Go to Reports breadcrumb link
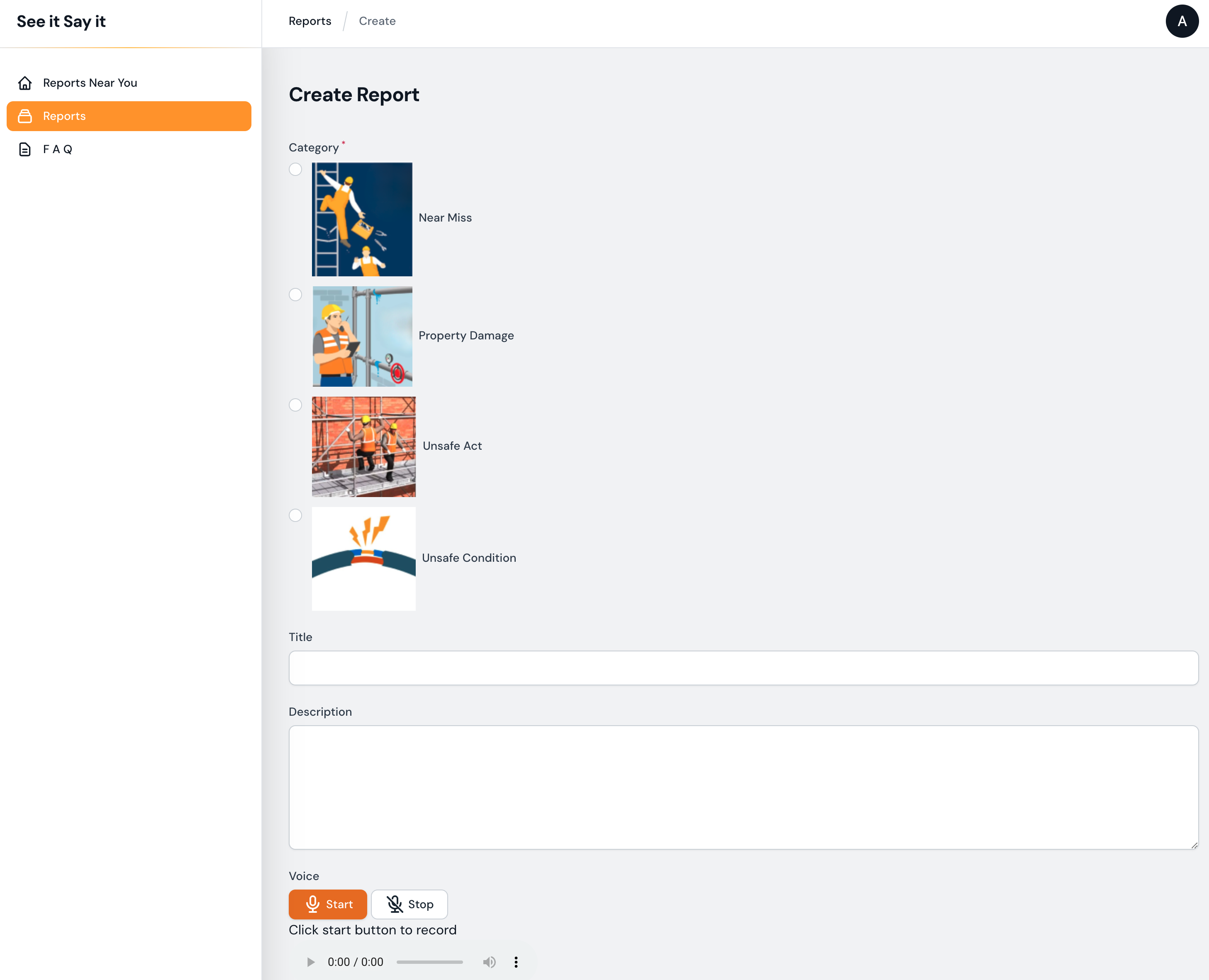Screen dimensions: 1209x980 click(x=310, y=22)
